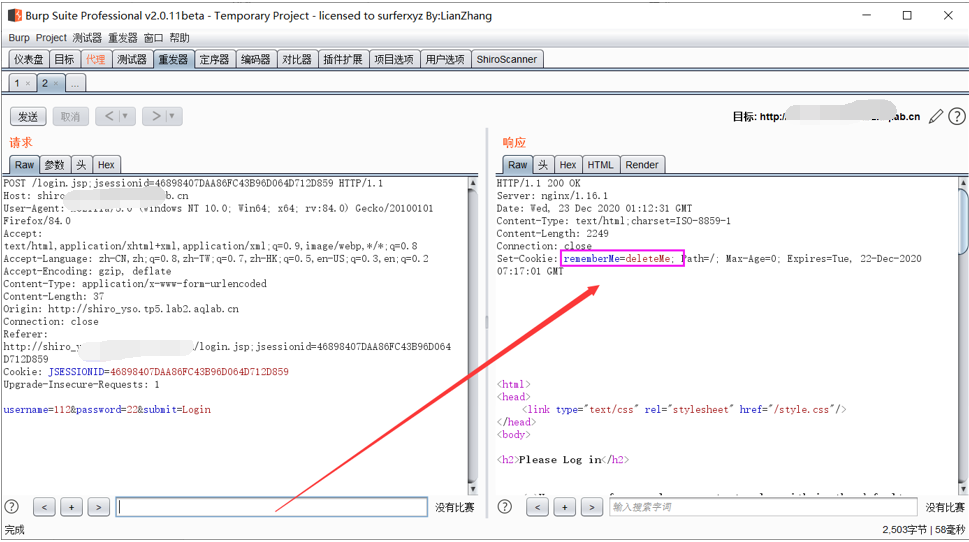The image size is (969, 542).
Task: Click the JSESSIONID cookie line
Action: click(146, 372)
